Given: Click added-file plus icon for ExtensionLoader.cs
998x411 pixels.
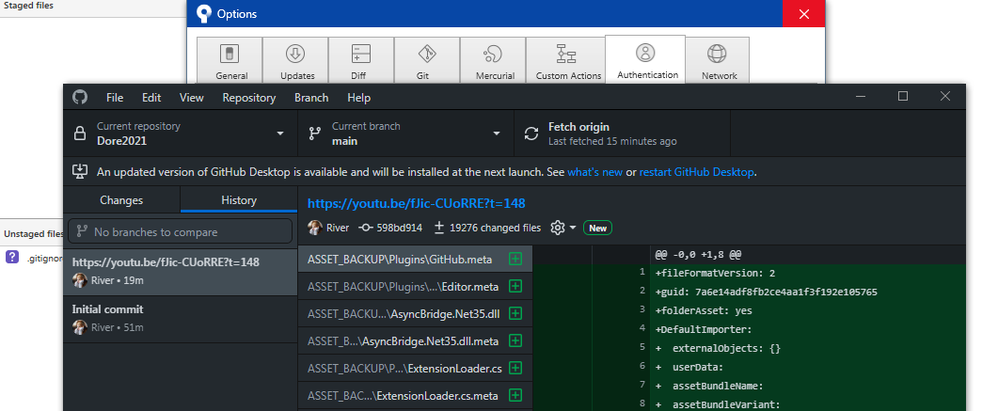Looking at the screenshot, I should click(516, 368).
